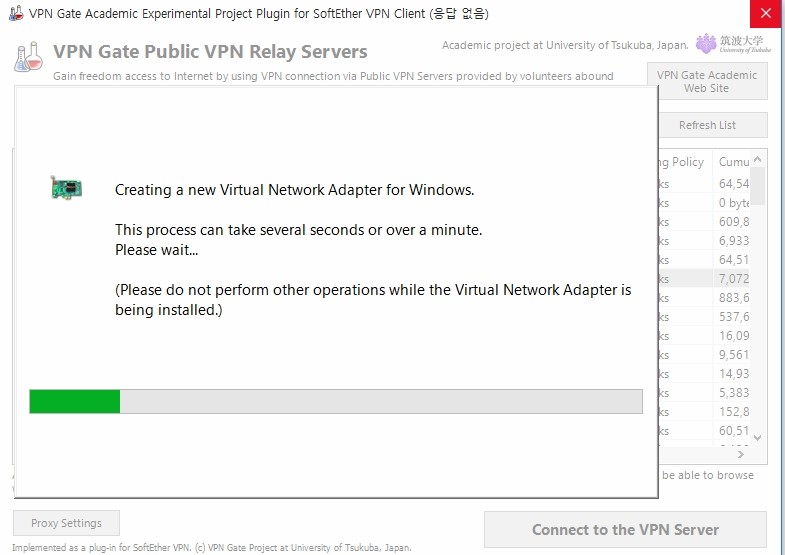This screenshot has width=785, height=555.
Task: Sort by the Cumulative transfers column header
Action: (732, 162)
